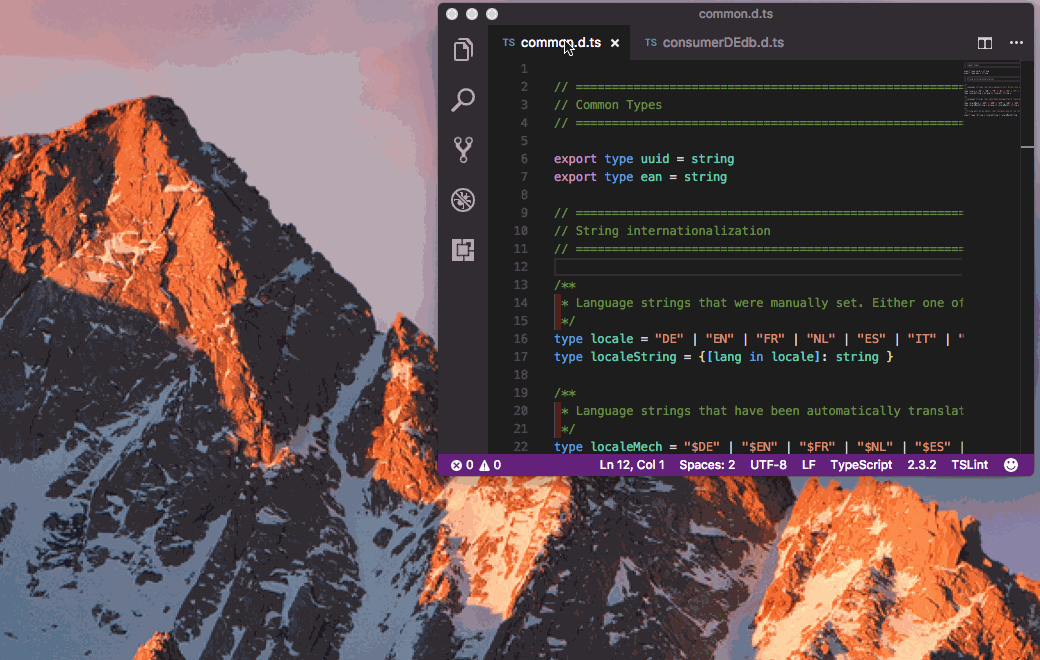Open the Explorer files view
Screen dimensions: 1040x660
[463, 50]
